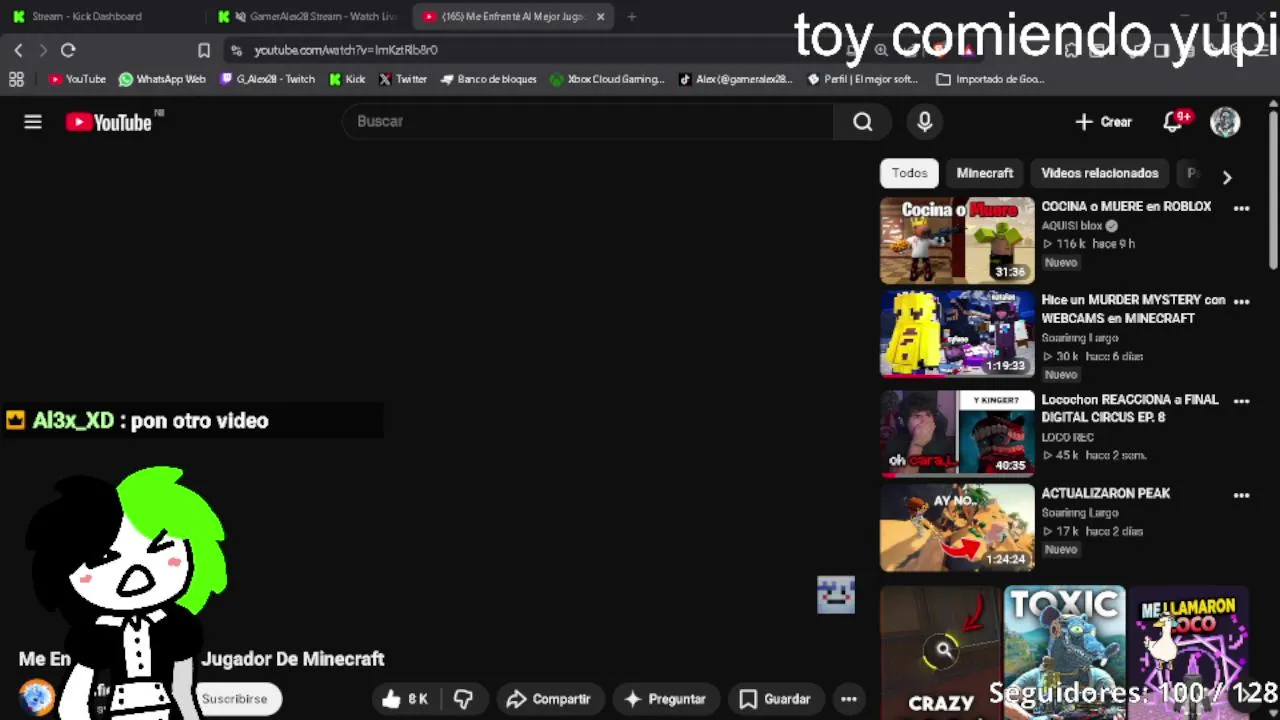The width and height of the screenshot is (1280, 720).
Task: Open the CRAZY Shorts thumbnail
Action: (x=940, y=652)
